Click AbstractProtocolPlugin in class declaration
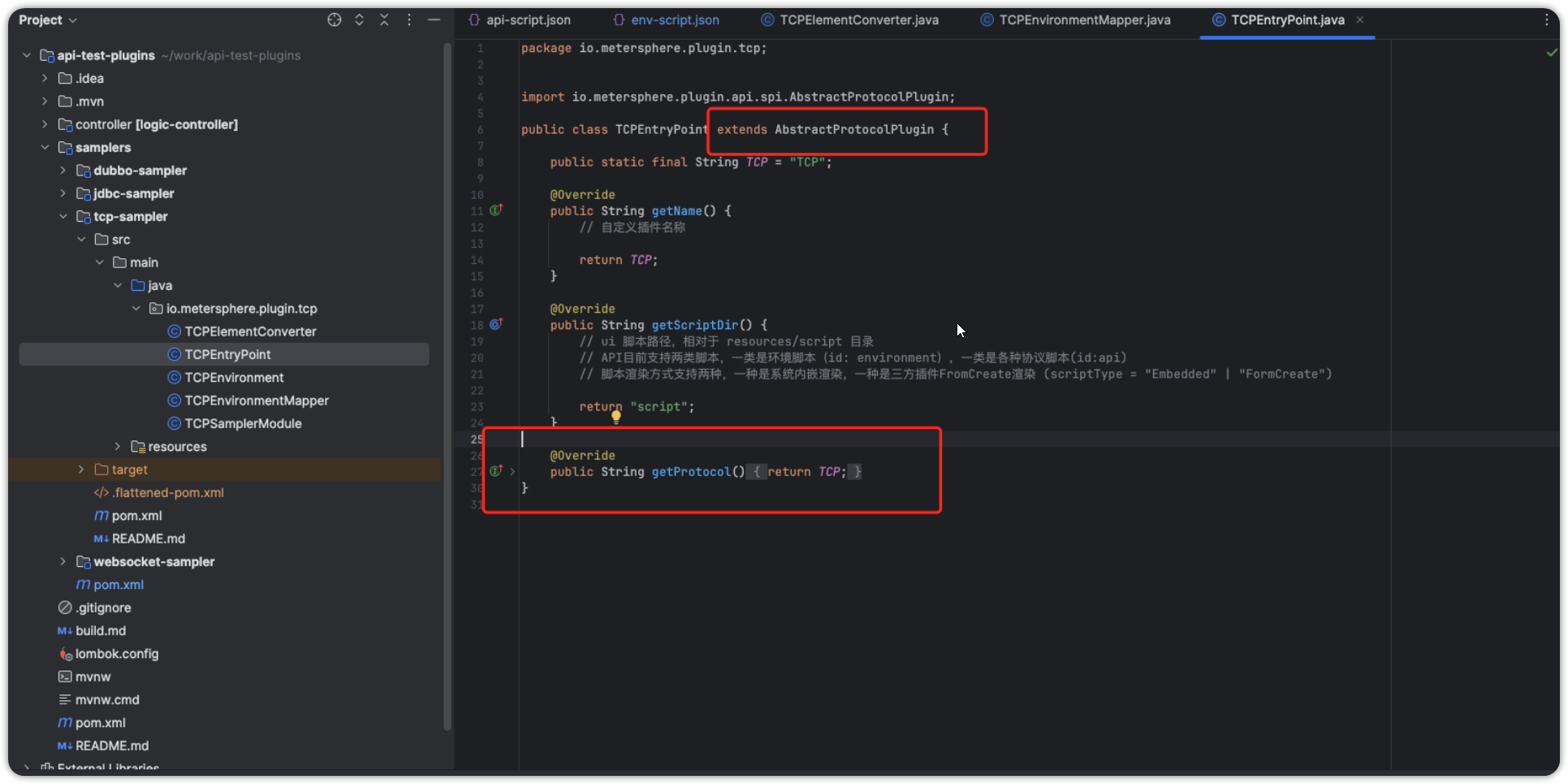The height and width of the screenshot is (784, 1568). [x=854, y=129]
